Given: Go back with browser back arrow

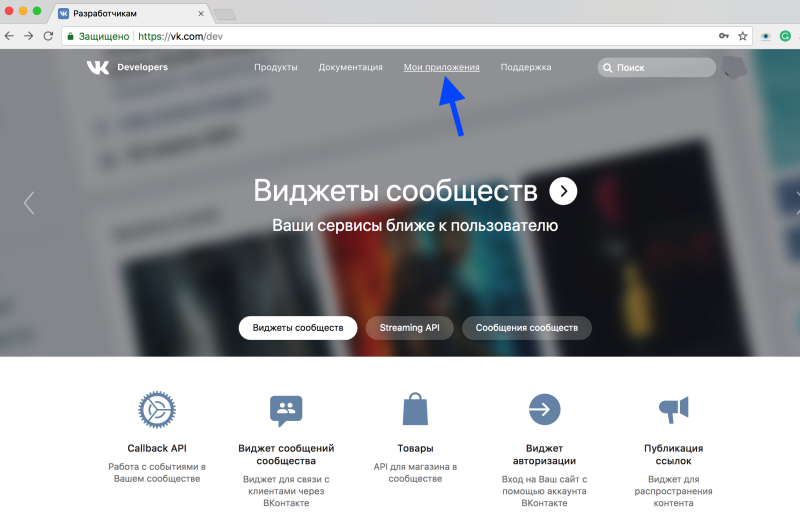Looking at the screenshot, I should coord(9,36).
